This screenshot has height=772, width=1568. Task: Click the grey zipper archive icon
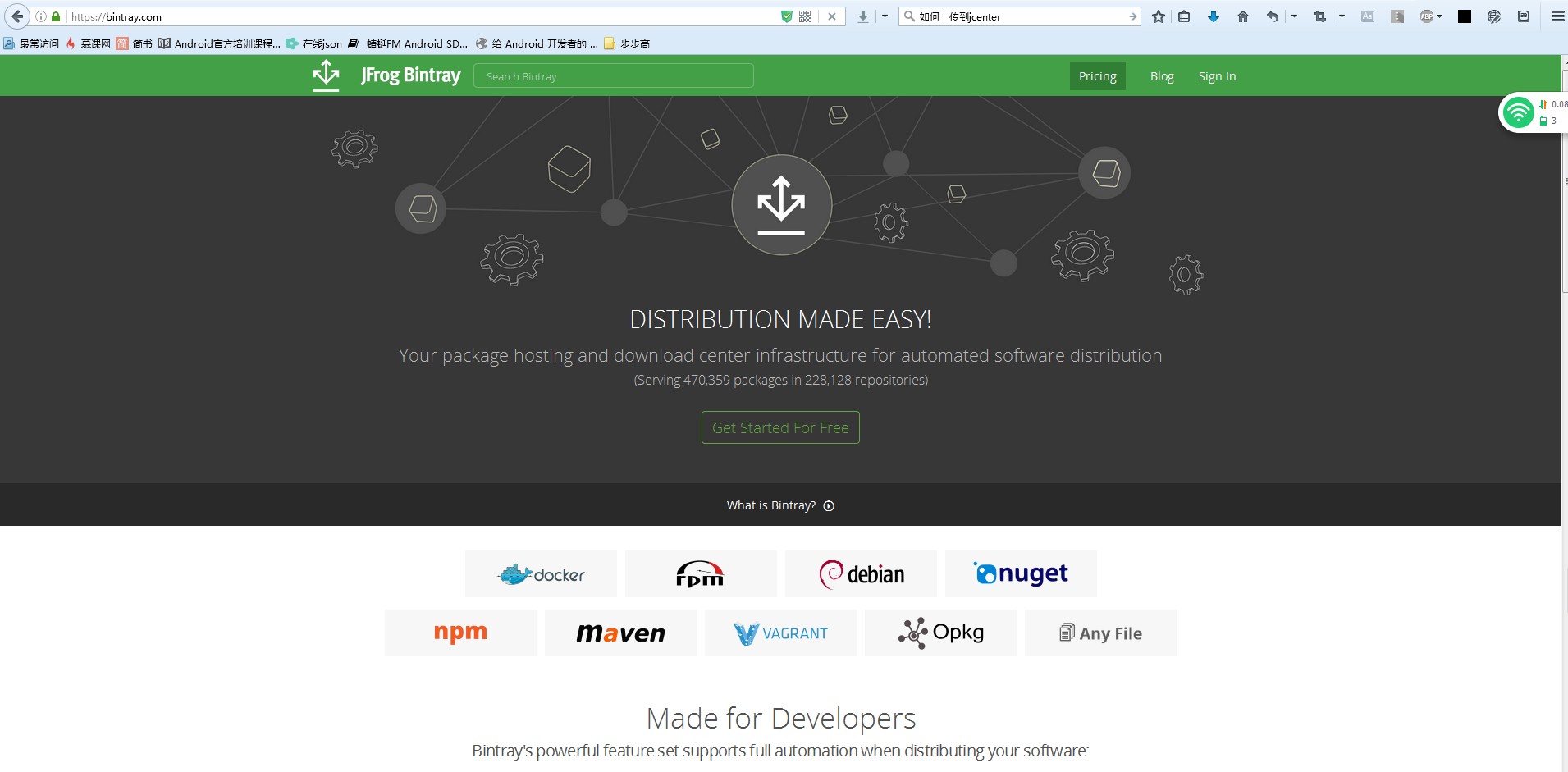tap(1397, 16)
